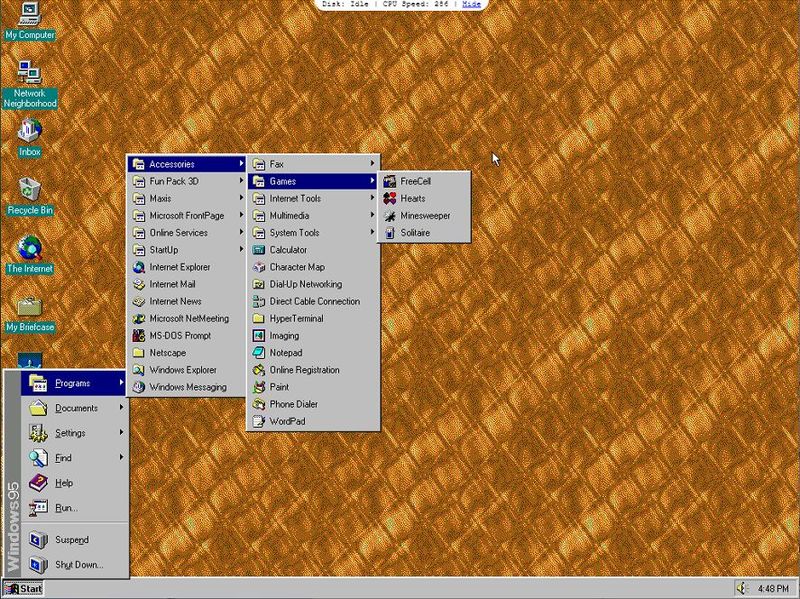Open the MS-DOS Prompt
Image resolution: width=800 pixels, height=599 pixels.
(187, 336)
